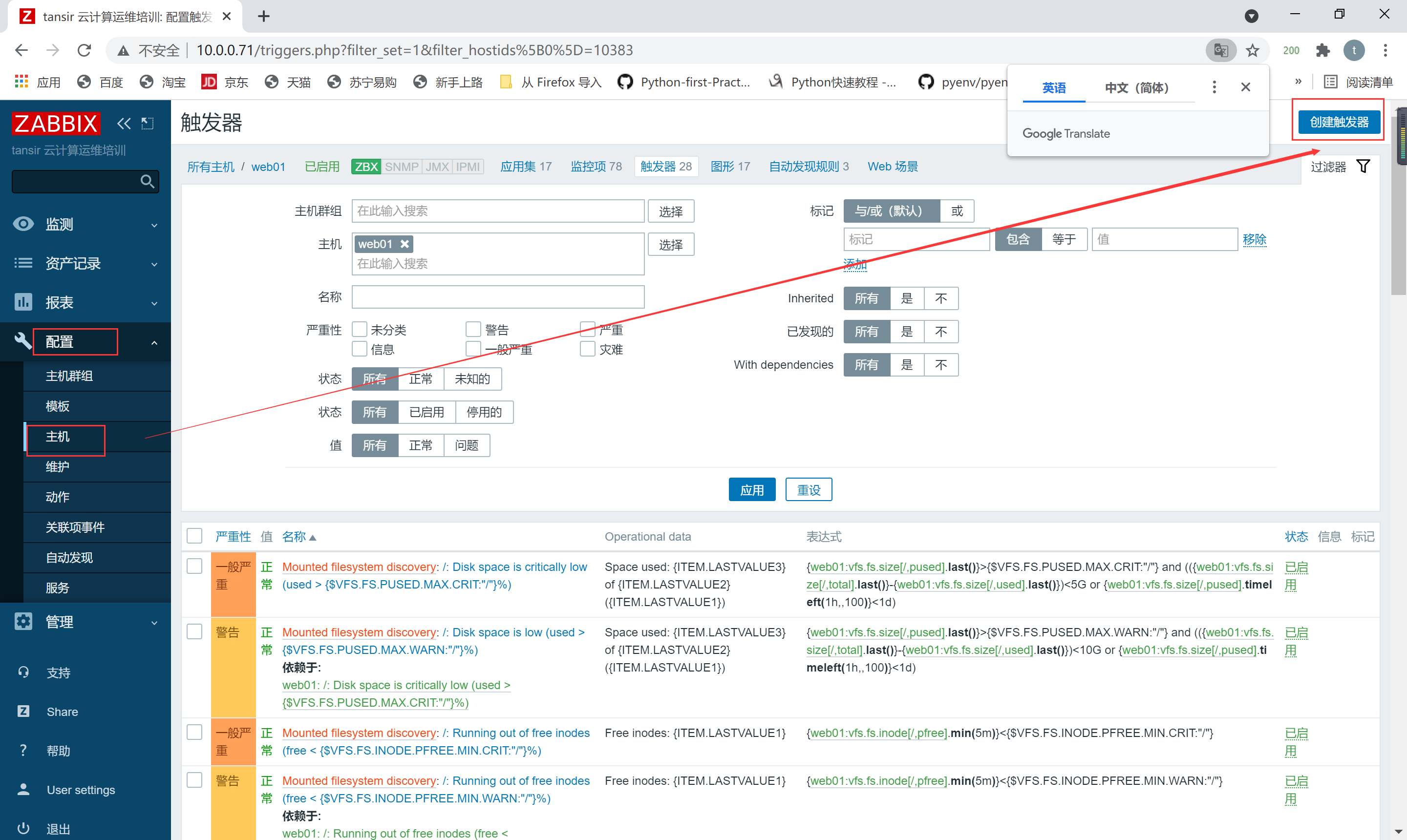Set Inherited filter to 是
The image size is (1407, 840).
[907, 298]
